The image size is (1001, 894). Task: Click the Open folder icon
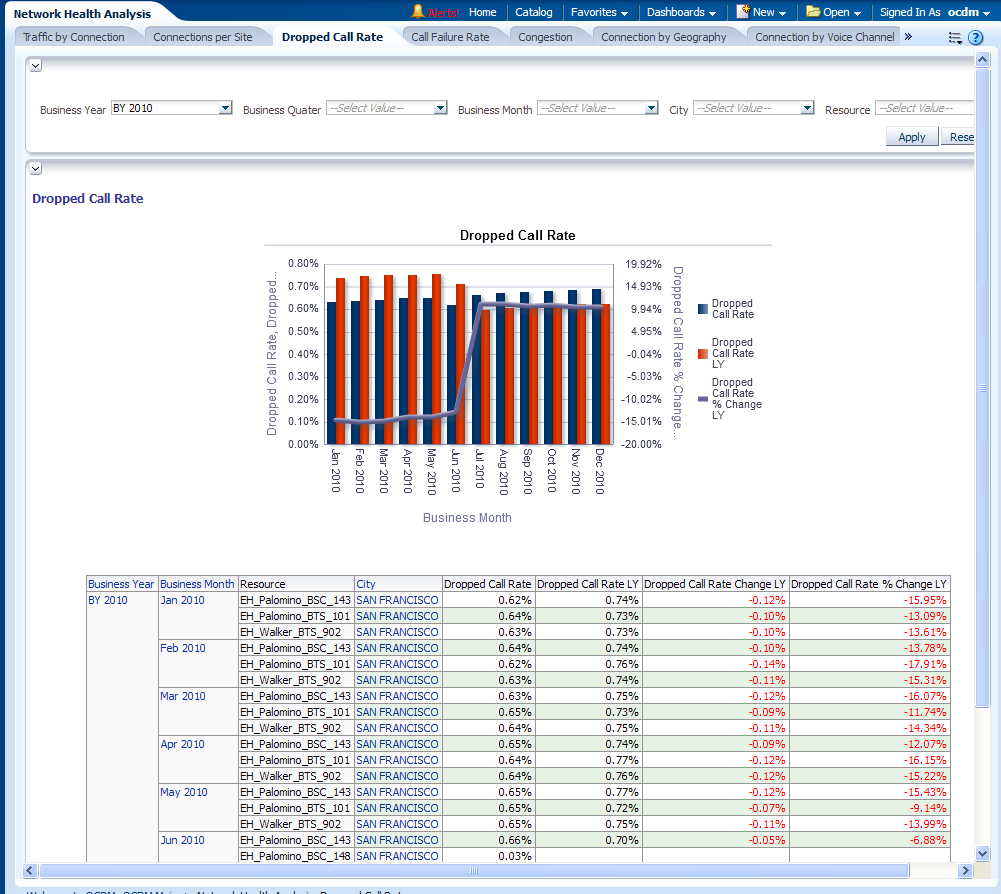pyautogui.click(x=813, y=12)
